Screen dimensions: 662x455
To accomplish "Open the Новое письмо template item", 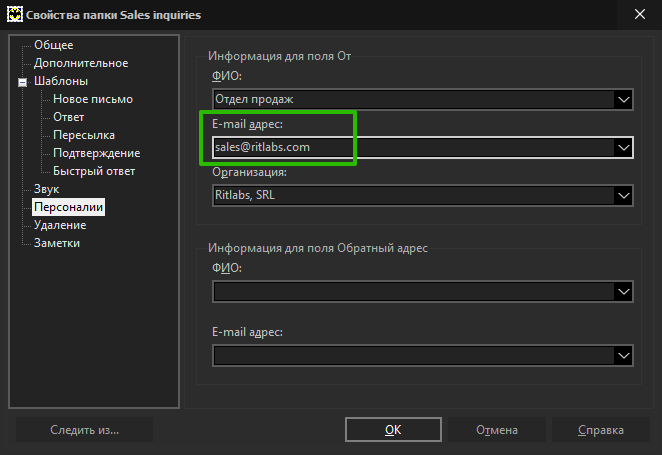I will pyautogui.click(x=93, y=99).
